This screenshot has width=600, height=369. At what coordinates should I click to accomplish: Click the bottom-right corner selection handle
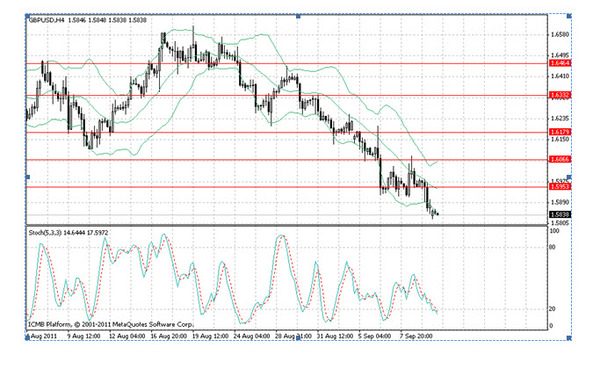569,338
